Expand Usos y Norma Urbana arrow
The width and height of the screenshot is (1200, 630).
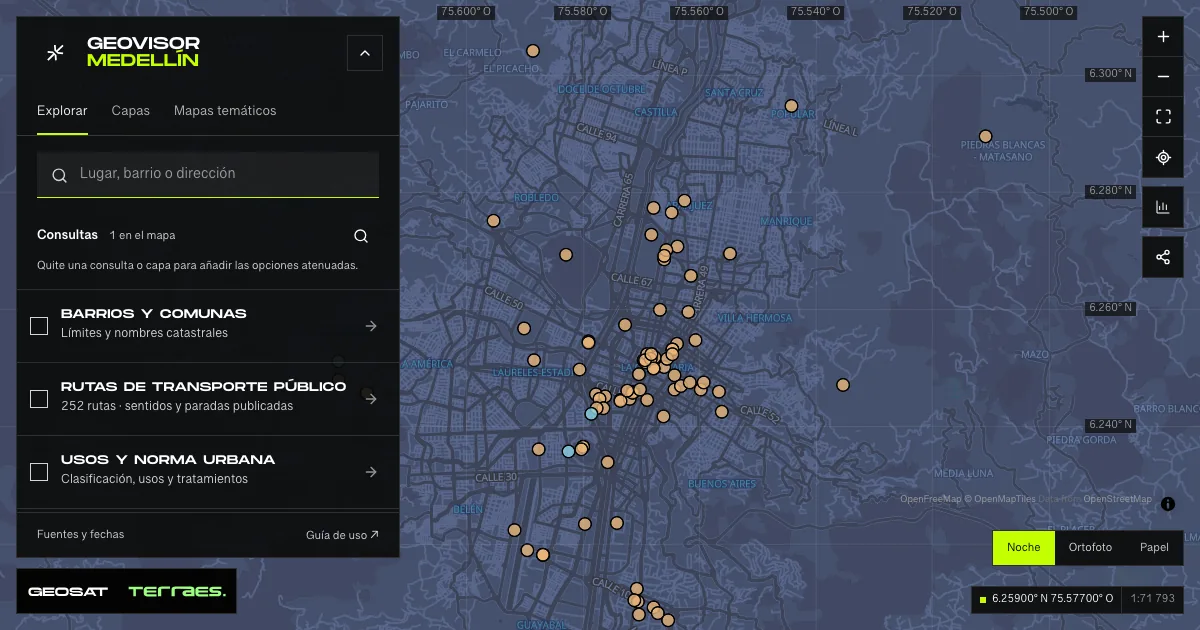pos(371,472)
